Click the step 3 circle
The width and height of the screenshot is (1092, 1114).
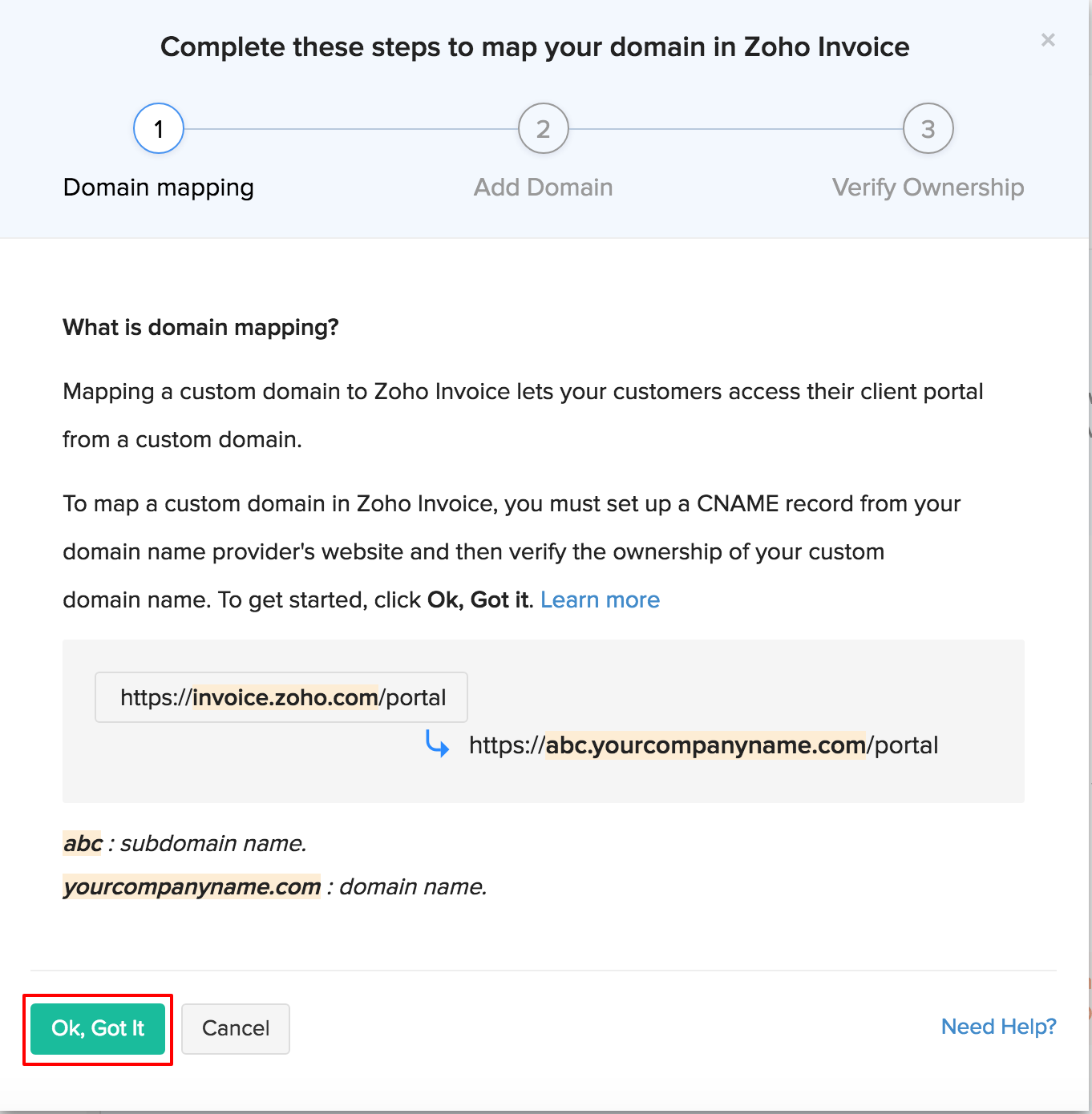click(x=928, y=128)
